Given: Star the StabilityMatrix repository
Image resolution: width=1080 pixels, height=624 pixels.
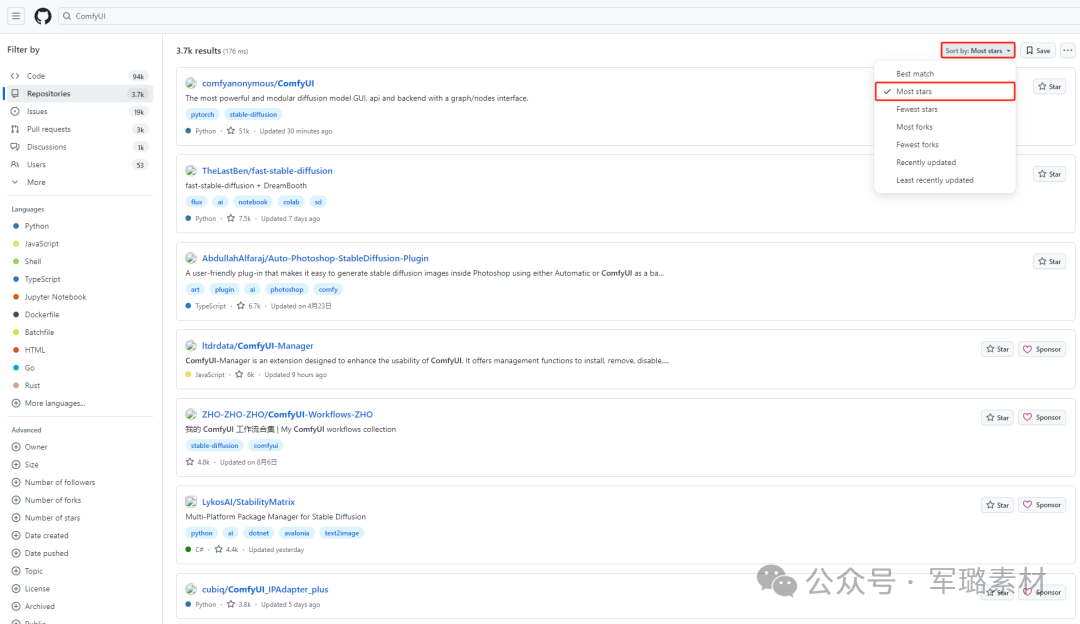Looking at the screenshot, I should tap(997, 505).
